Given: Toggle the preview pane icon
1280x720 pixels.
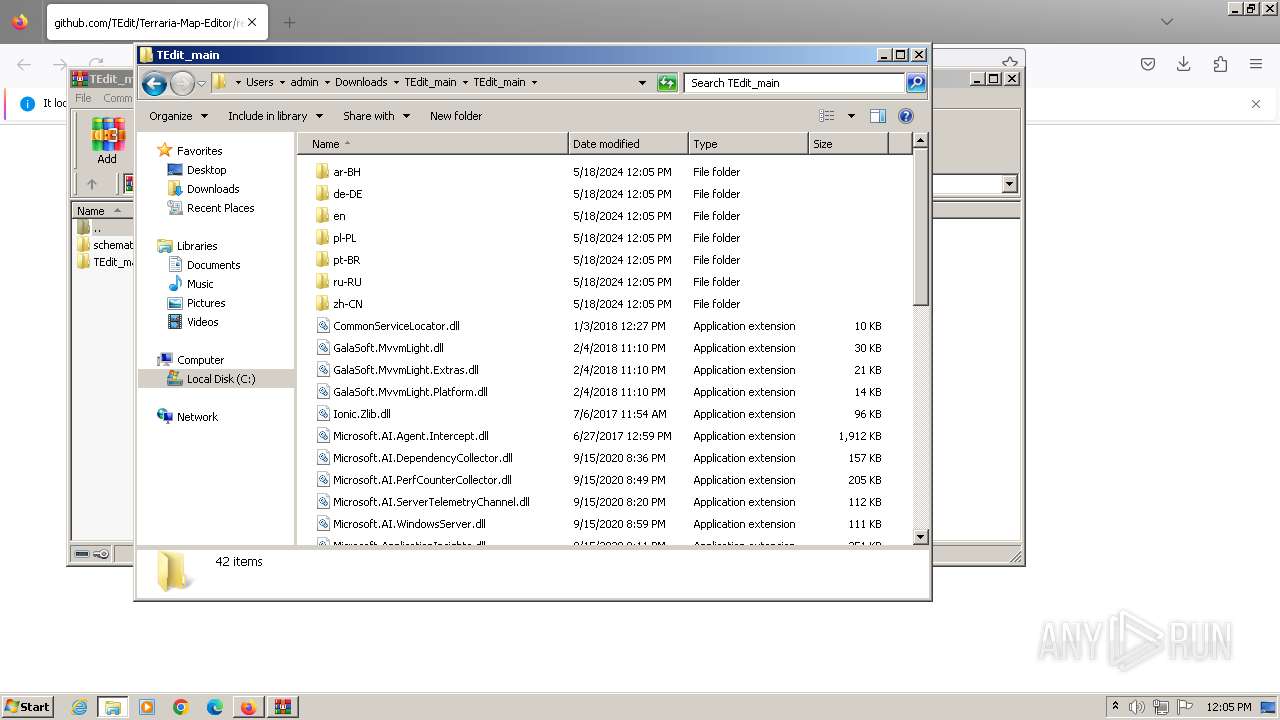Looking at the screenshot, I should [878, 116].
